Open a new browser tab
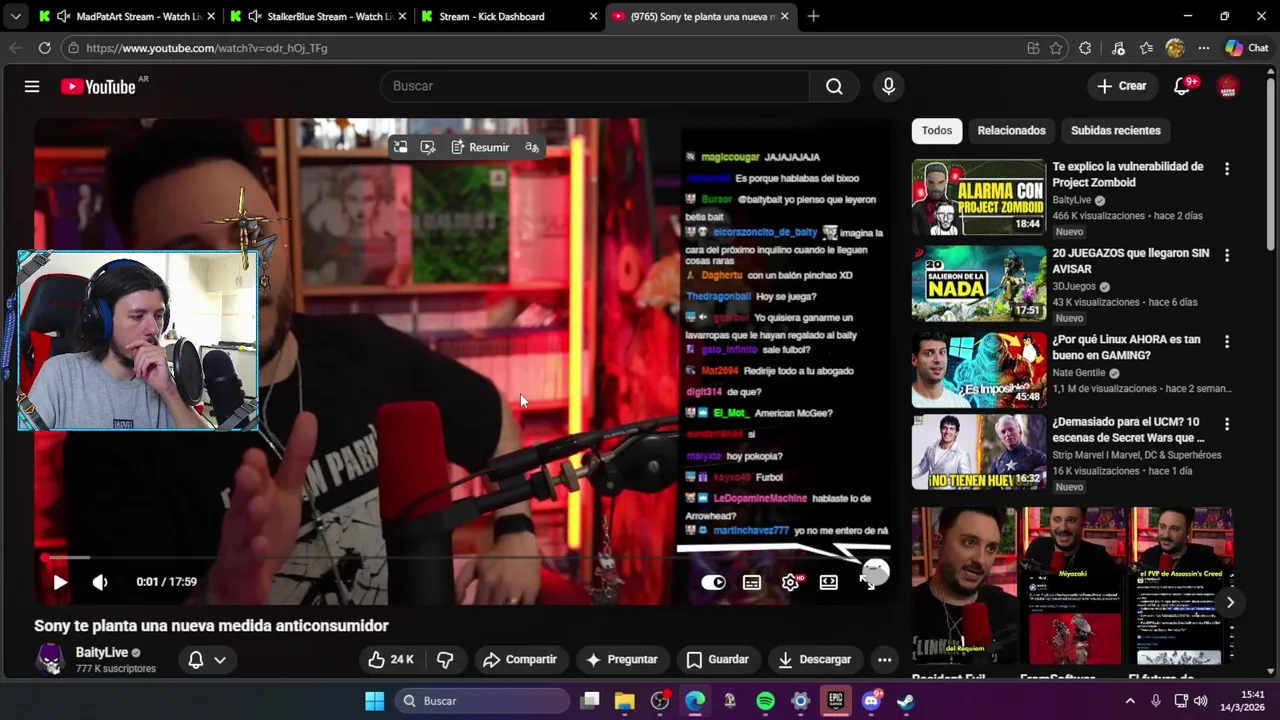This screenshot has height=720, width=1280. pyautogui.click(x=813, y=16)
